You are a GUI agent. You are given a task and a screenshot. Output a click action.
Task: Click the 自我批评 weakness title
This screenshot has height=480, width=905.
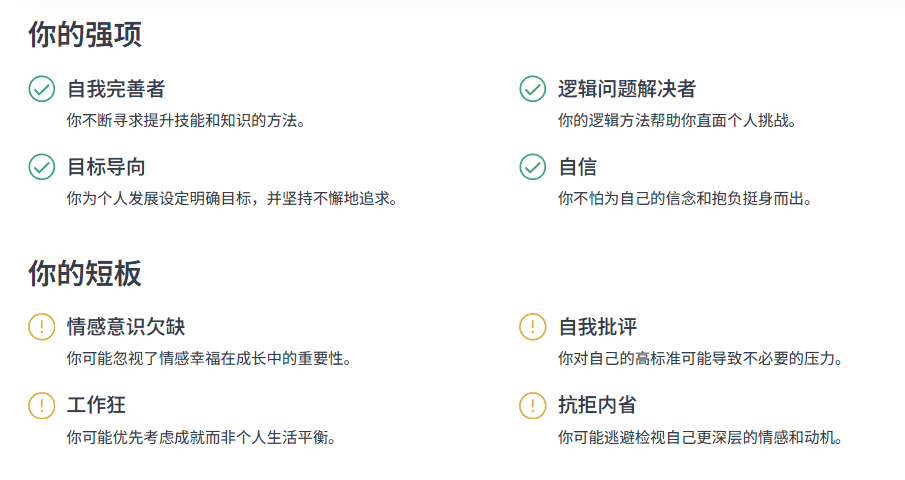click(x=597, y=327)
